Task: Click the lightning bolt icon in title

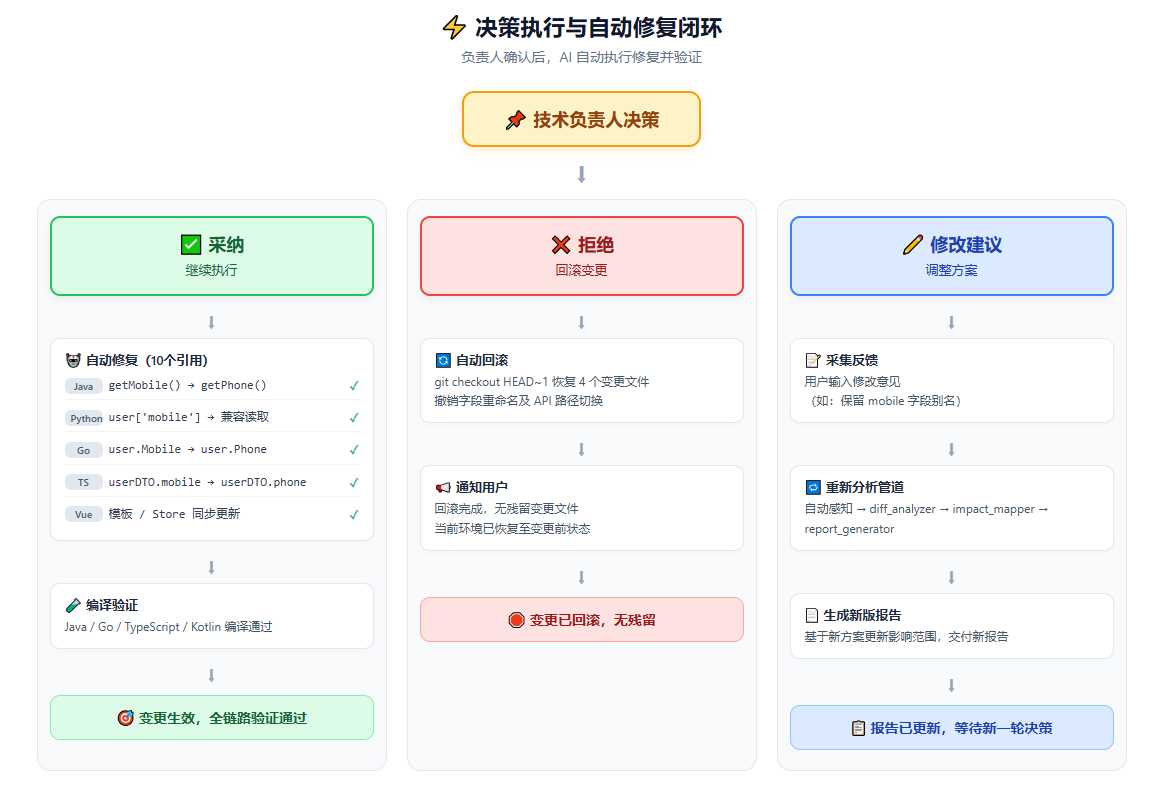Action: pos(453,28)
